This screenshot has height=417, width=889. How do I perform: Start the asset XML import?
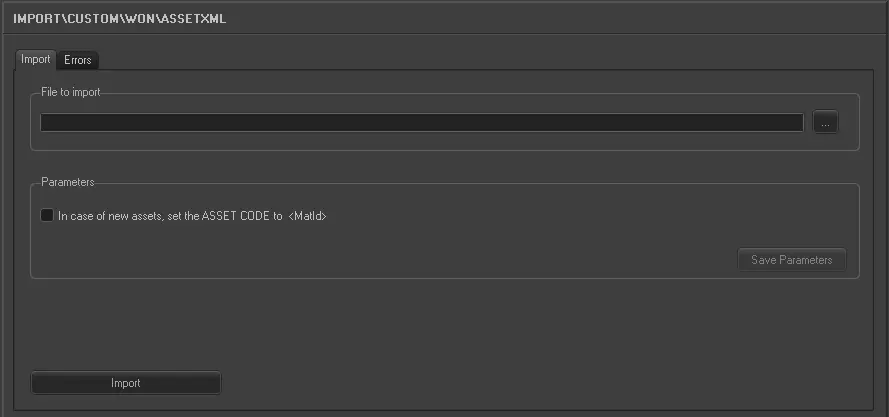[x=126, y=383]
